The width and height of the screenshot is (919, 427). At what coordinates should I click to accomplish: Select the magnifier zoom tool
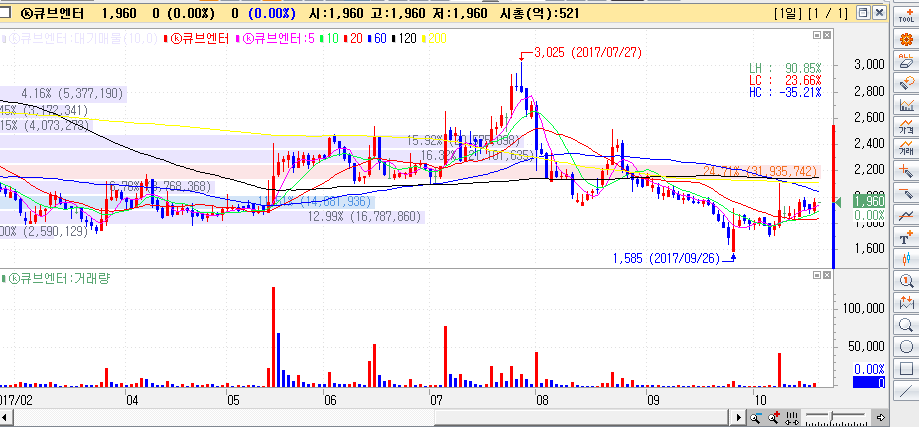click(x=907, y=325)
